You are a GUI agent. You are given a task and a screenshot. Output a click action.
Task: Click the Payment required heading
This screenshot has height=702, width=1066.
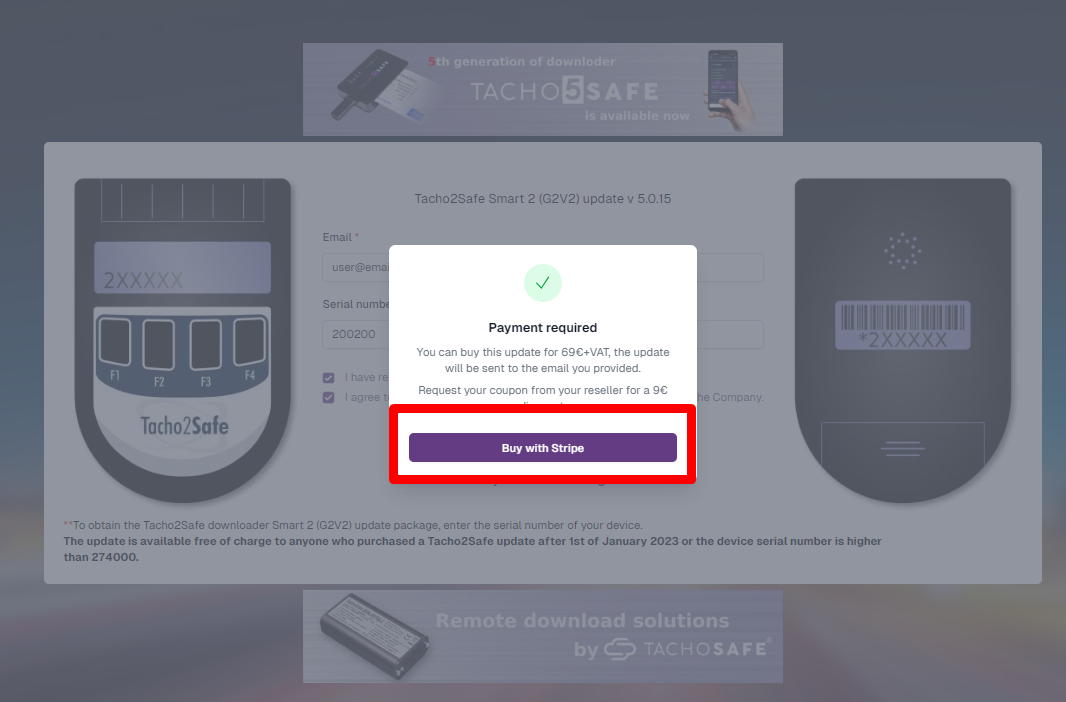pos(543,328)
